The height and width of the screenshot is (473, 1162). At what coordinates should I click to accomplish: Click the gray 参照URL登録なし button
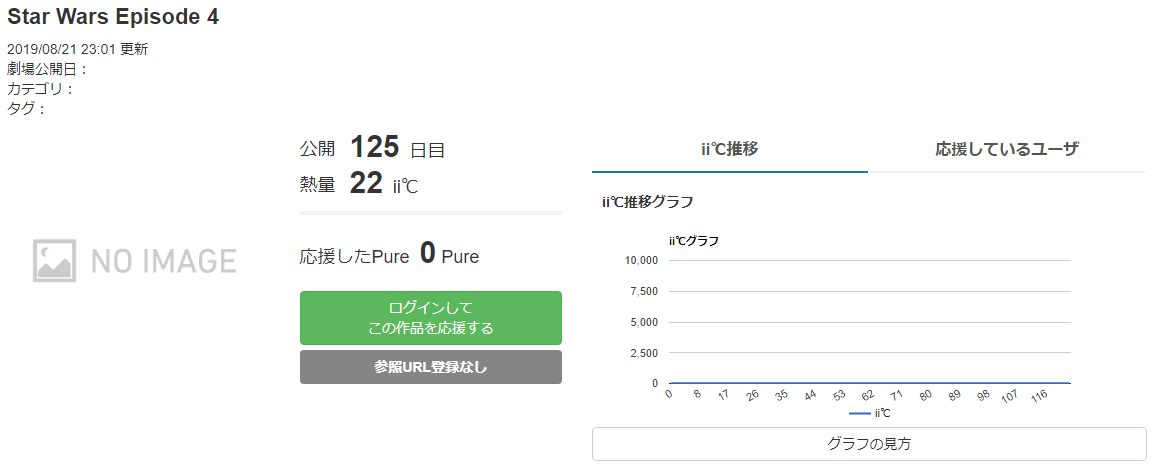[x=431, y=367]
